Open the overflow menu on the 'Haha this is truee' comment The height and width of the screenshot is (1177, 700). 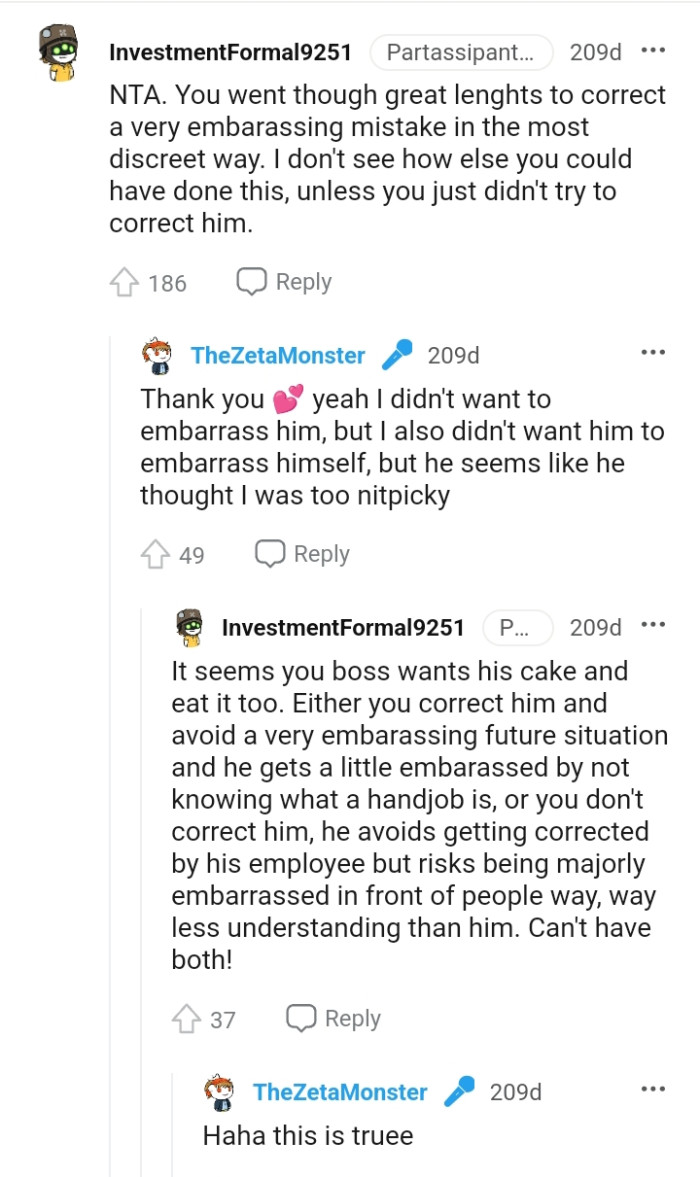(654, 1088)
